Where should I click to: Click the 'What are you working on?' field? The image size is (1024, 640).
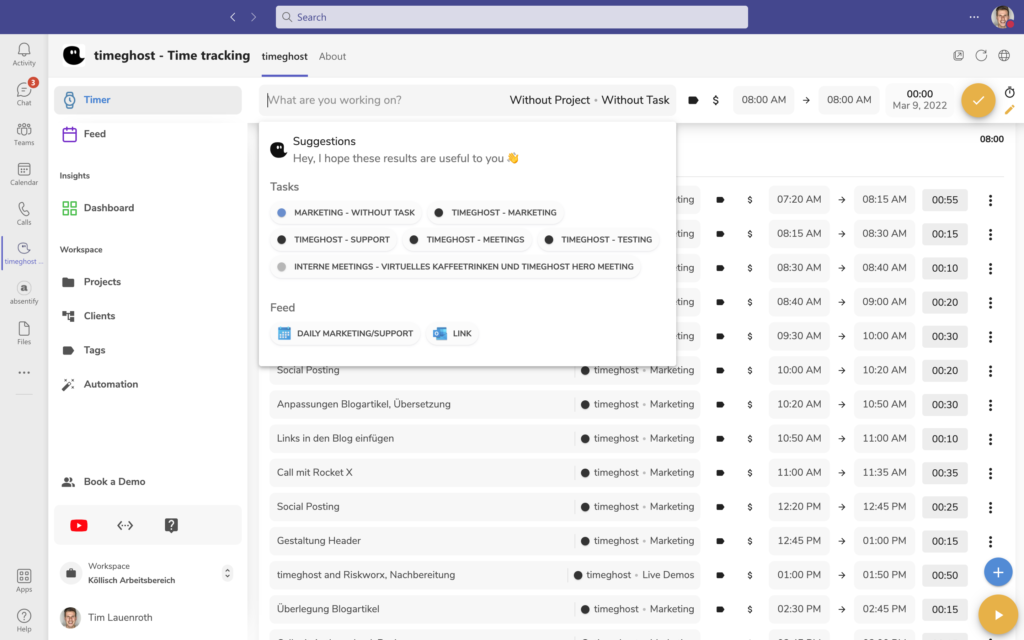380,100
